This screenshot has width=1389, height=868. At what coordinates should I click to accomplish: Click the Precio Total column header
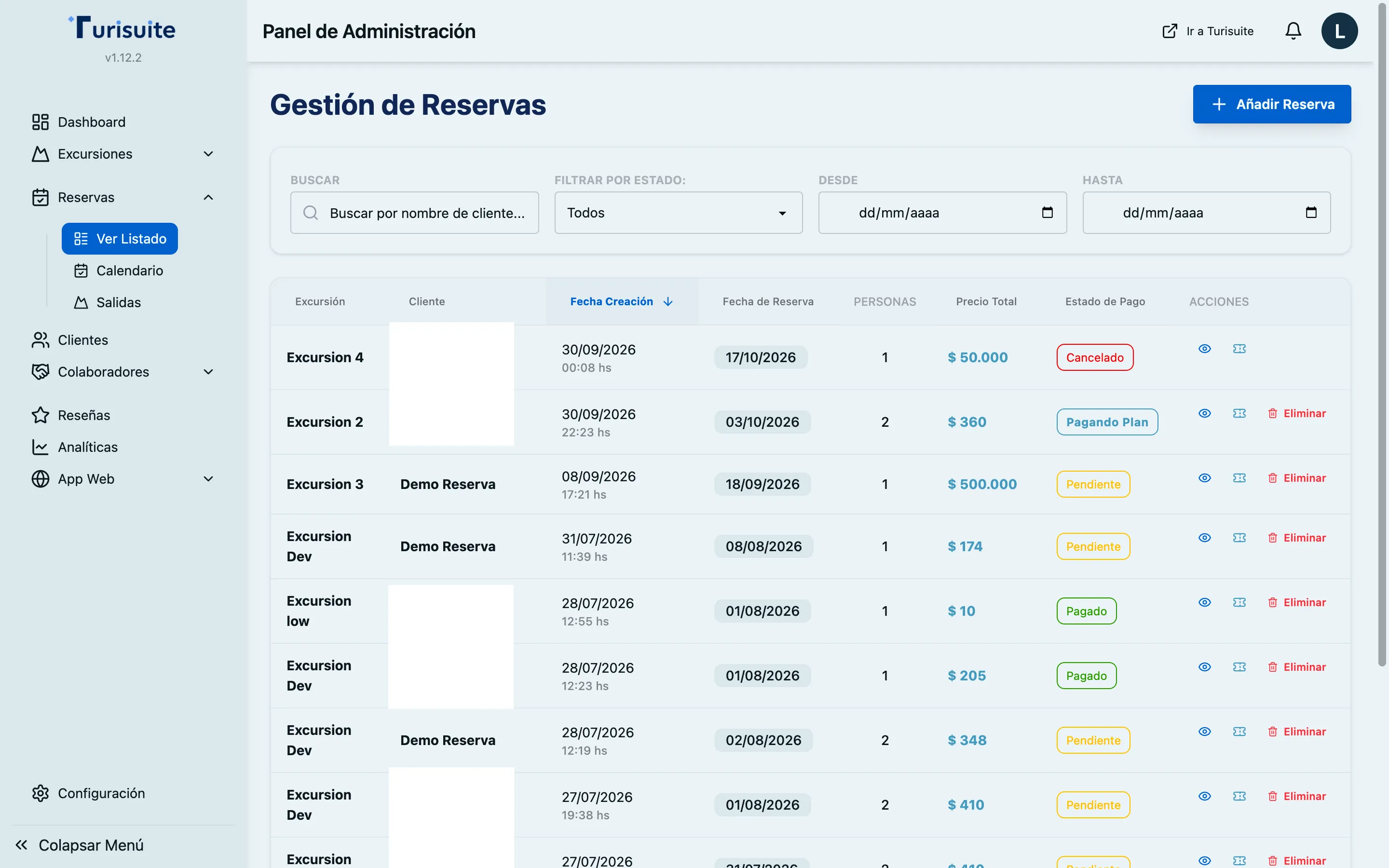[986, 301]
